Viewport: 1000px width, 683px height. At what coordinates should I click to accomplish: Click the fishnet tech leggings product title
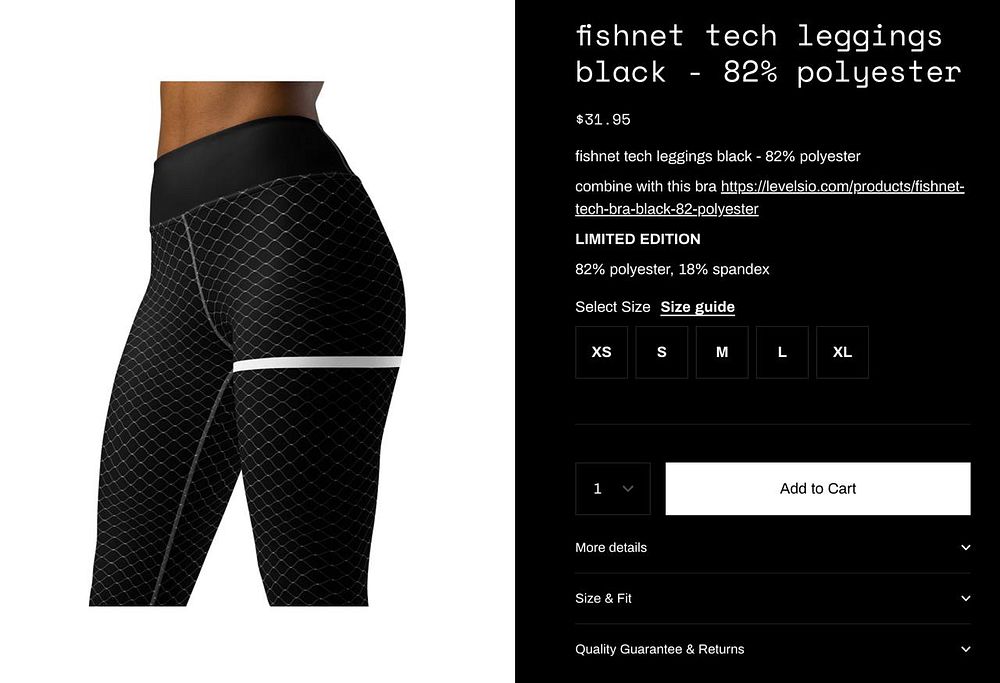pyautogui.click(x=768, y=54)
